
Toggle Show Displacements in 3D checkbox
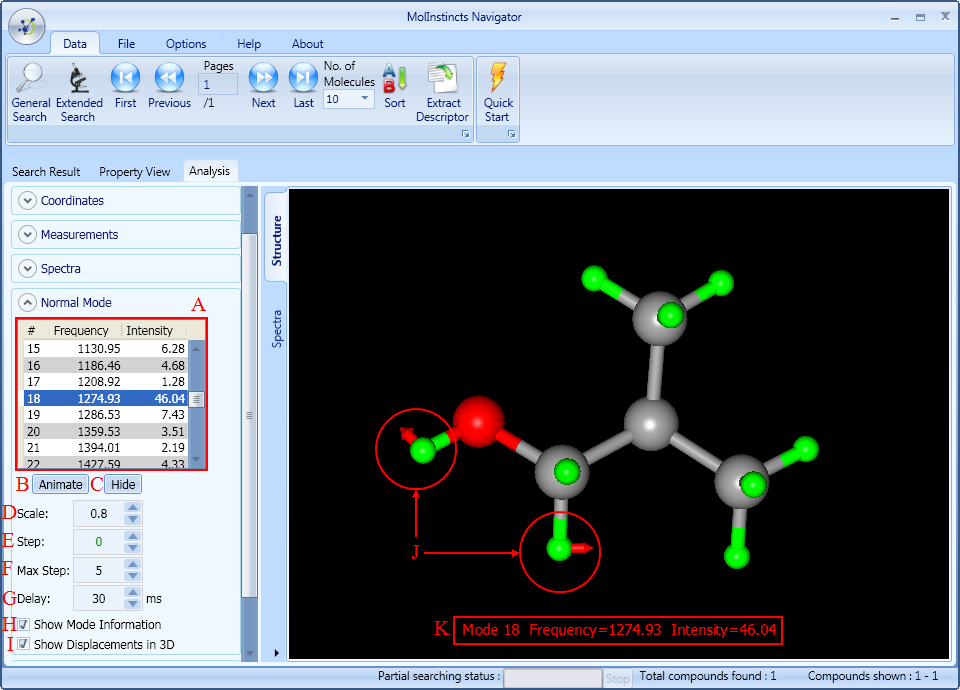click(23, 644)
